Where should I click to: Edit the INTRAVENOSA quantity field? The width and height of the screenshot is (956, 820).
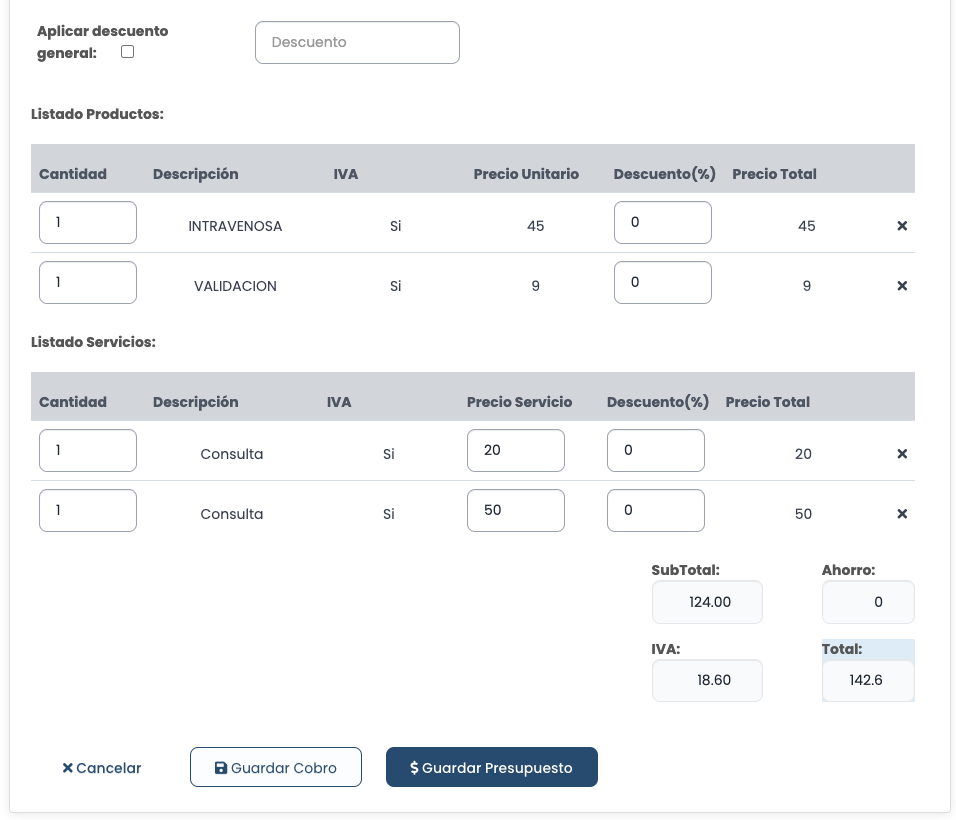point(88,223)
